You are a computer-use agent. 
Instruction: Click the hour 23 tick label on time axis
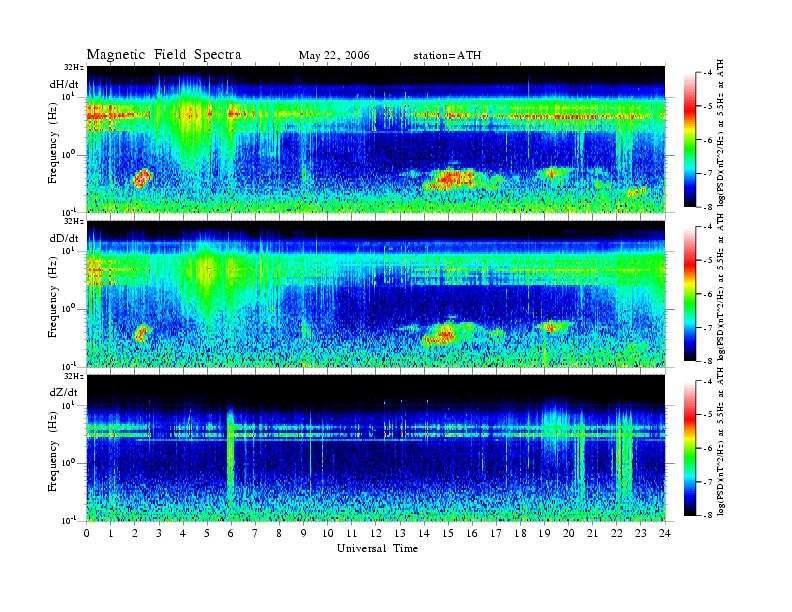[x=641, y=533]
